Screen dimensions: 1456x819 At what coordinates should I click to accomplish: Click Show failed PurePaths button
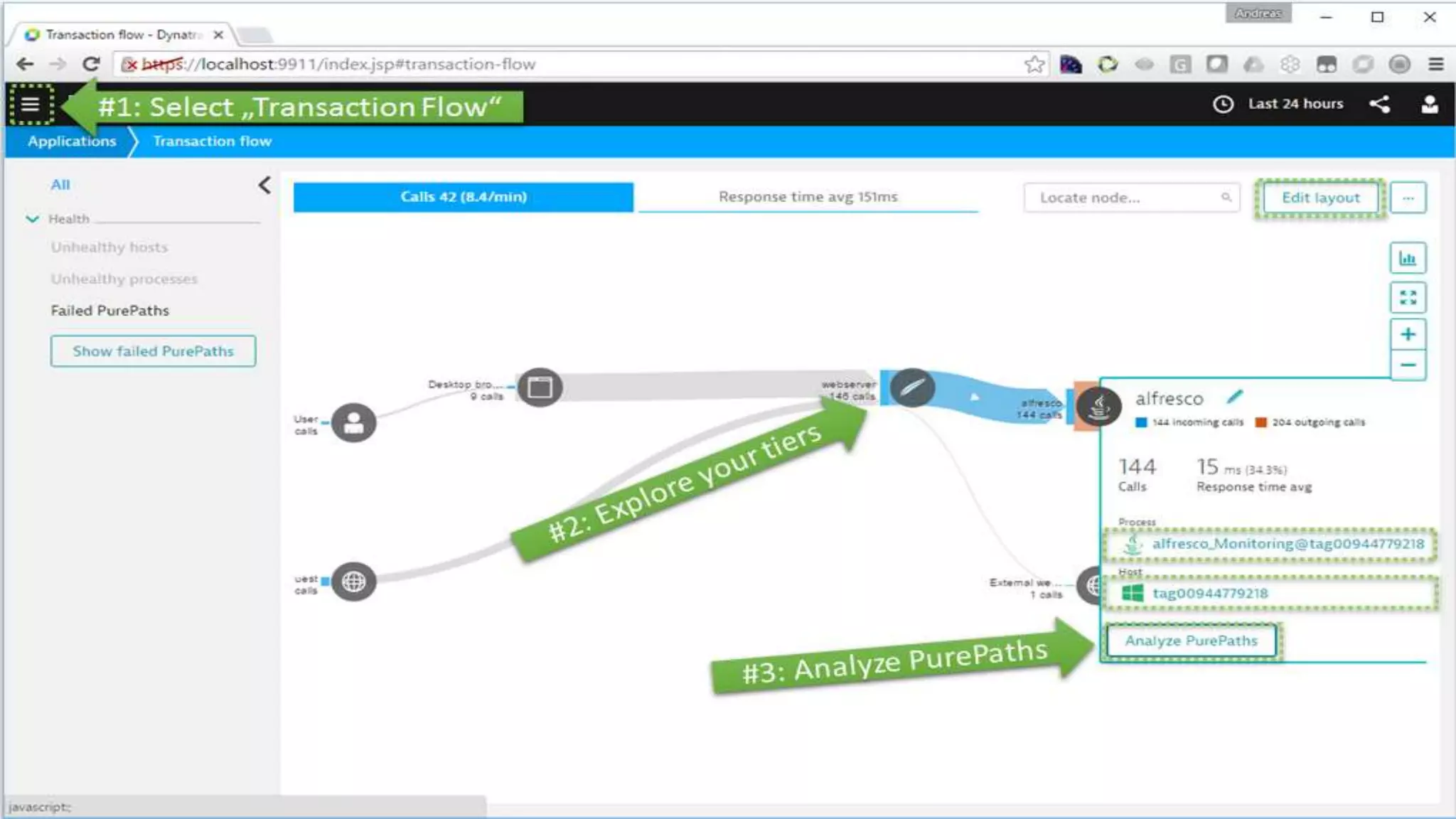point(153,351)
